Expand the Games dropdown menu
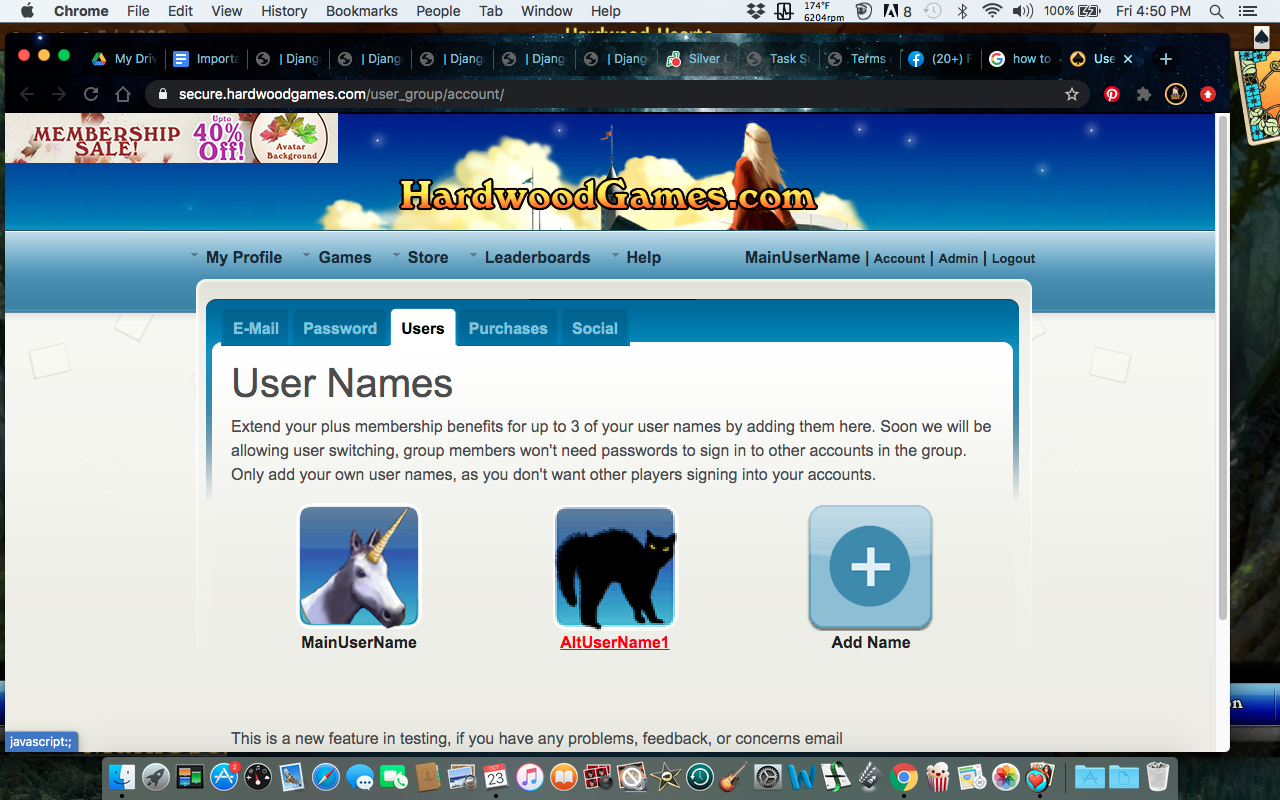The height and width of the screenshot is (800, 1280). pyautogui.click(x=337, y=257)
